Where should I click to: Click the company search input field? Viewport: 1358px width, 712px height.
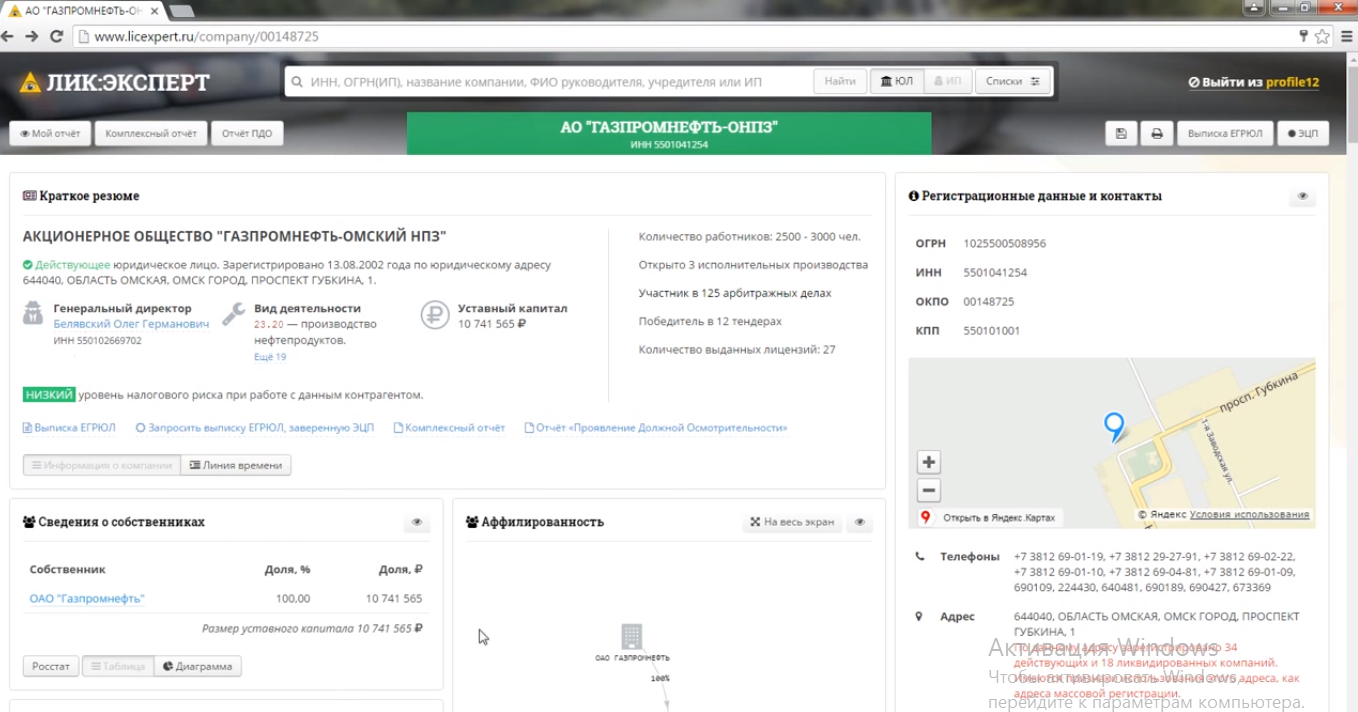point(550,82)
